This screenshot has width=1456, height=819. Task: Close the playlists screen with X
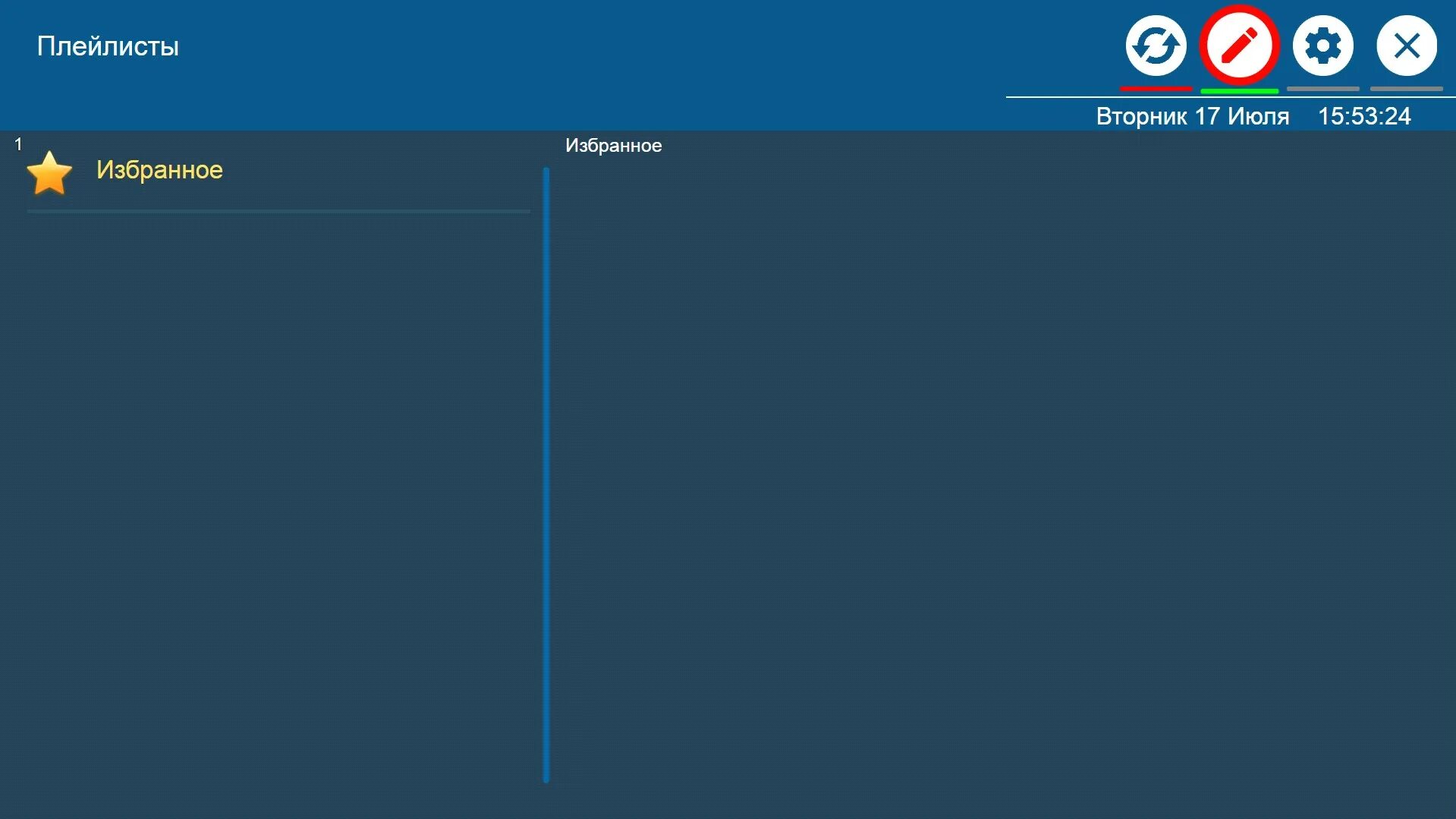(x=1406, y=46)
